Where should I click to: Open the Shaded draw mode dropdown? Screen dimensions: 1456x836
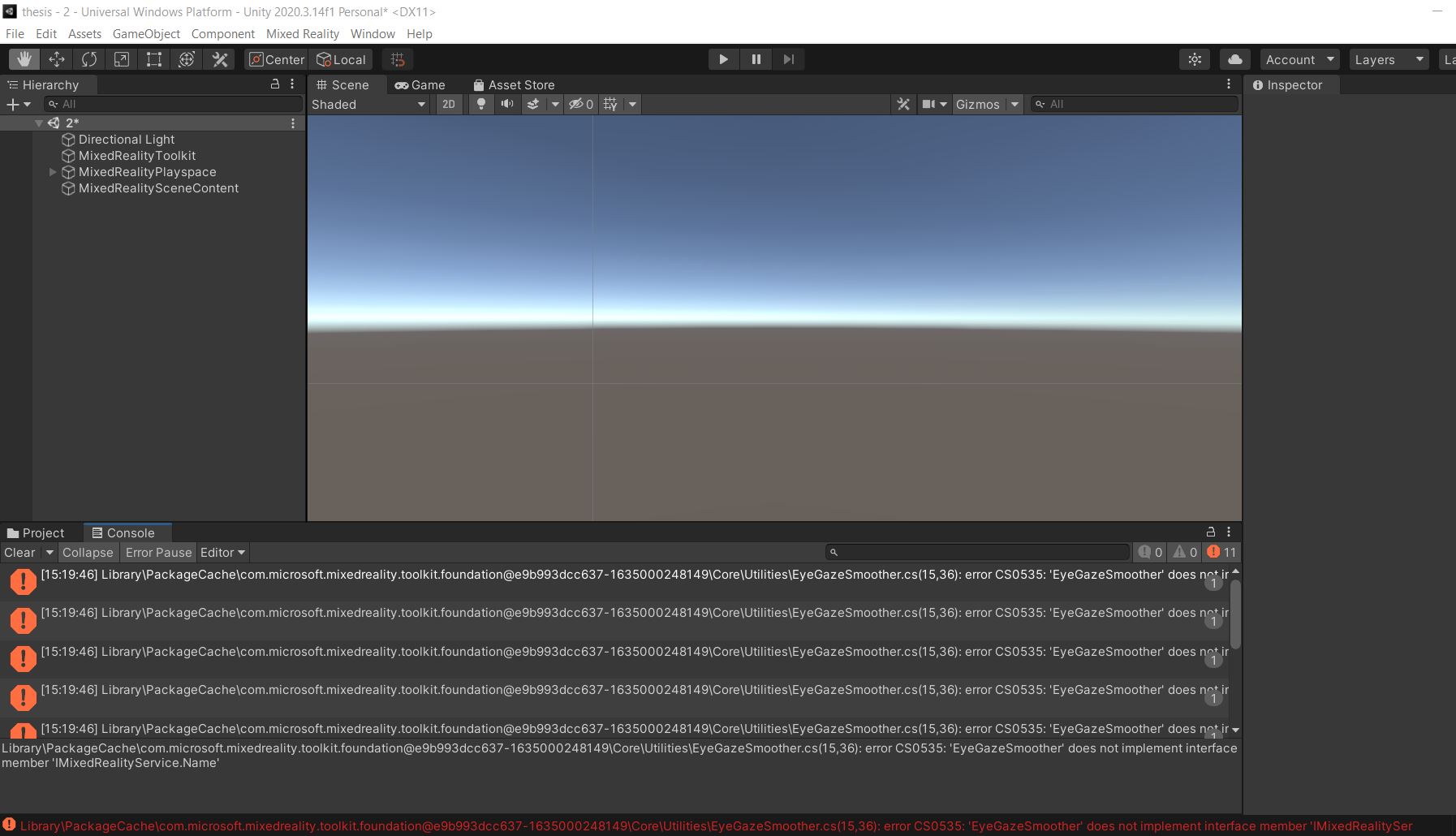click(x=368, y=104)
